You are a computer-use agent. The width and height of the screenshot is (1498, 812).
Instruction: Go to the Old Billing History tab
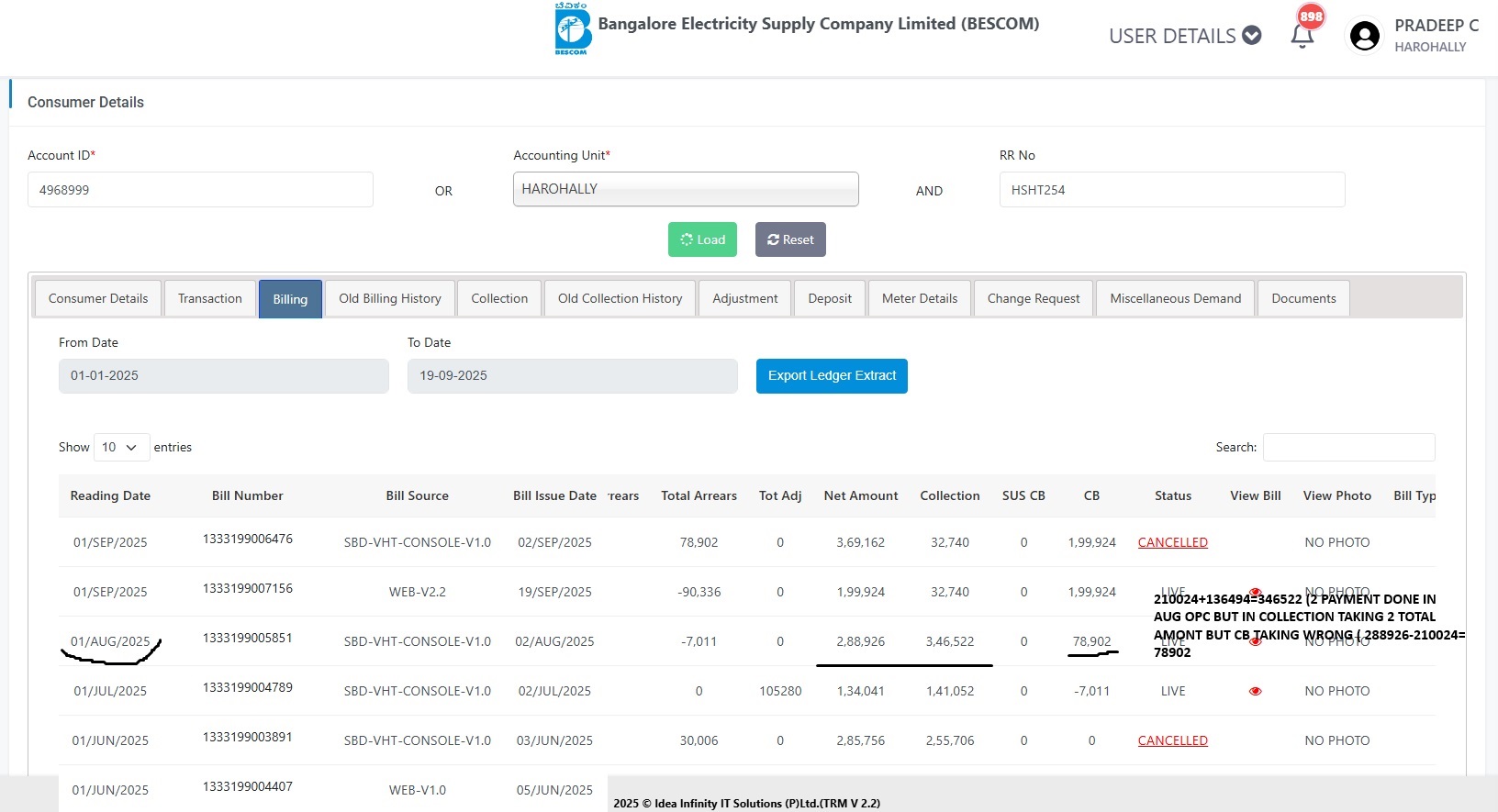tap(389, 298)
